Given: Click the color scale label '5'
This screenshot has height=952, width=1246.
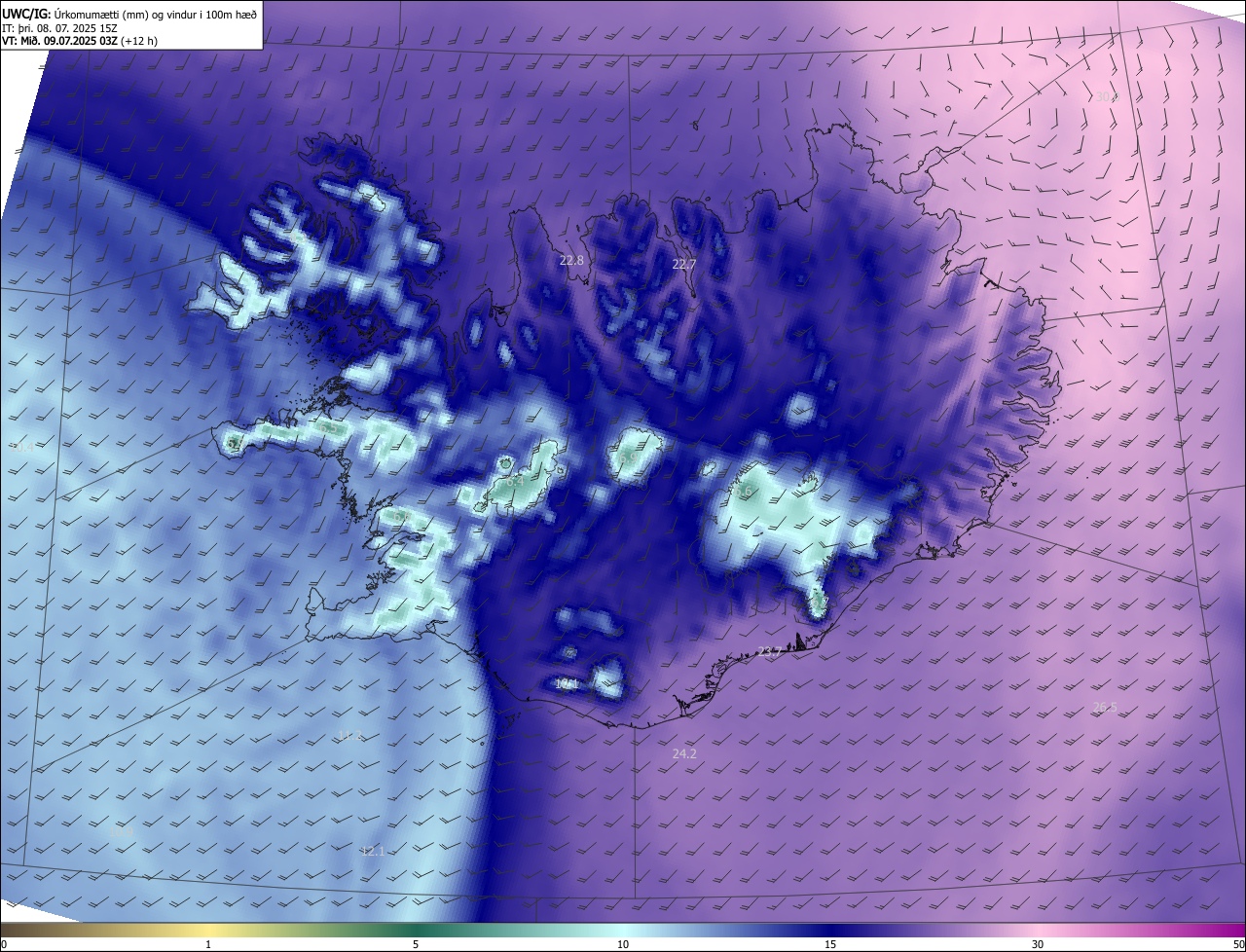Looking at the screenshot, I should pos(416,944).
